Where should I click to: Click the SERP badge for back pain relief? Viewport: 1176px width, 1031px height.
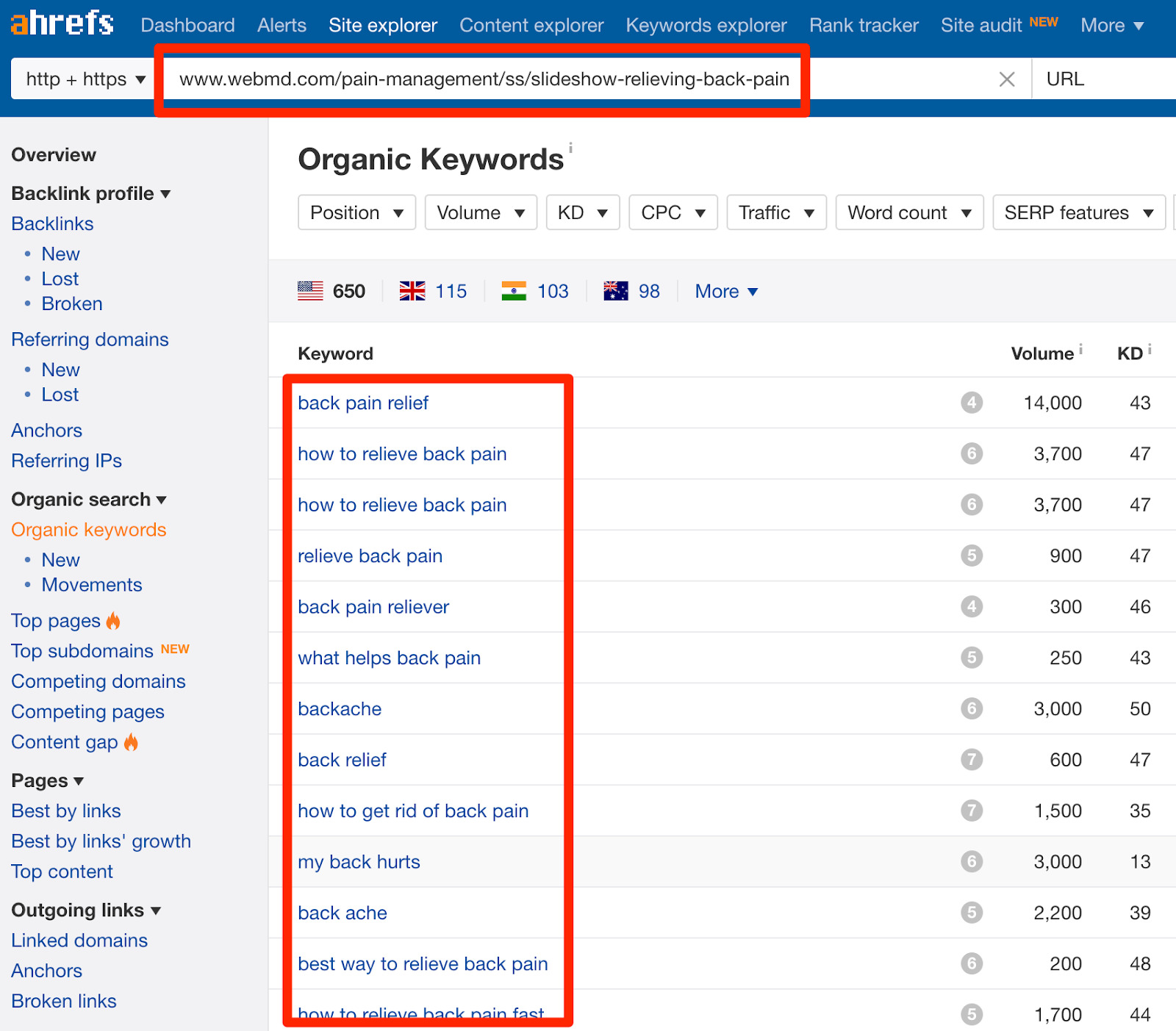click(x=972, y=403)
